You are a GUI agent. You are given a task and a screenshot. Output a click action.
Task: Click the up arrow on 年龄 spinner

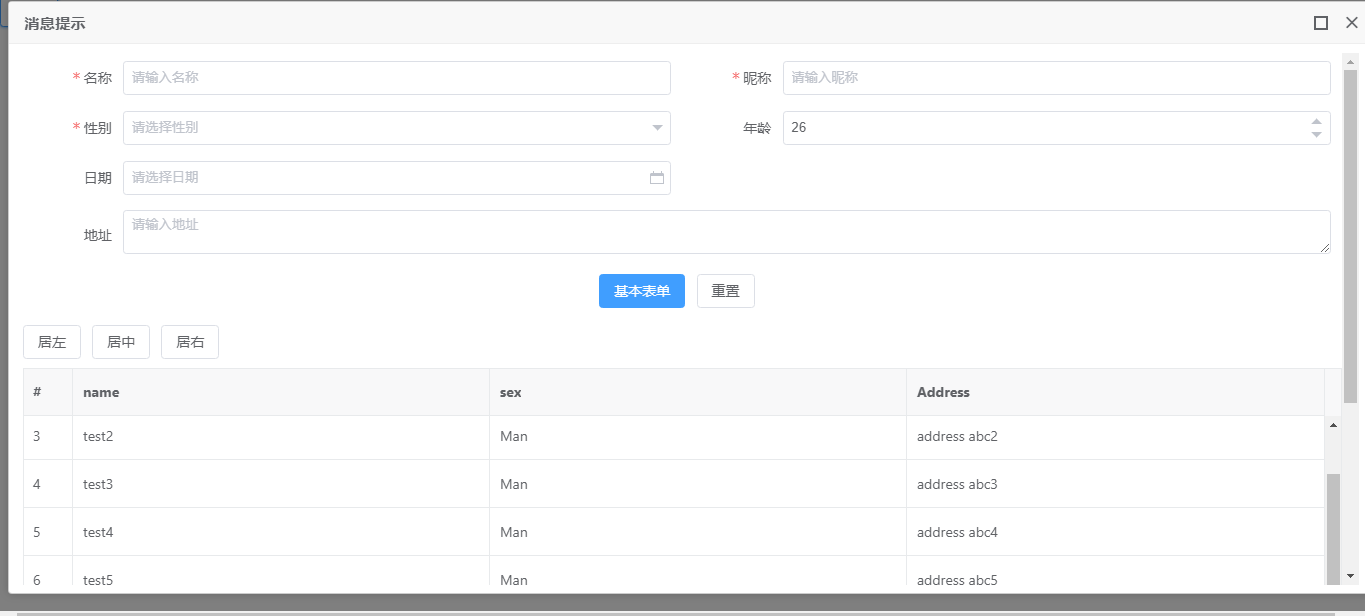(1317, 121)
